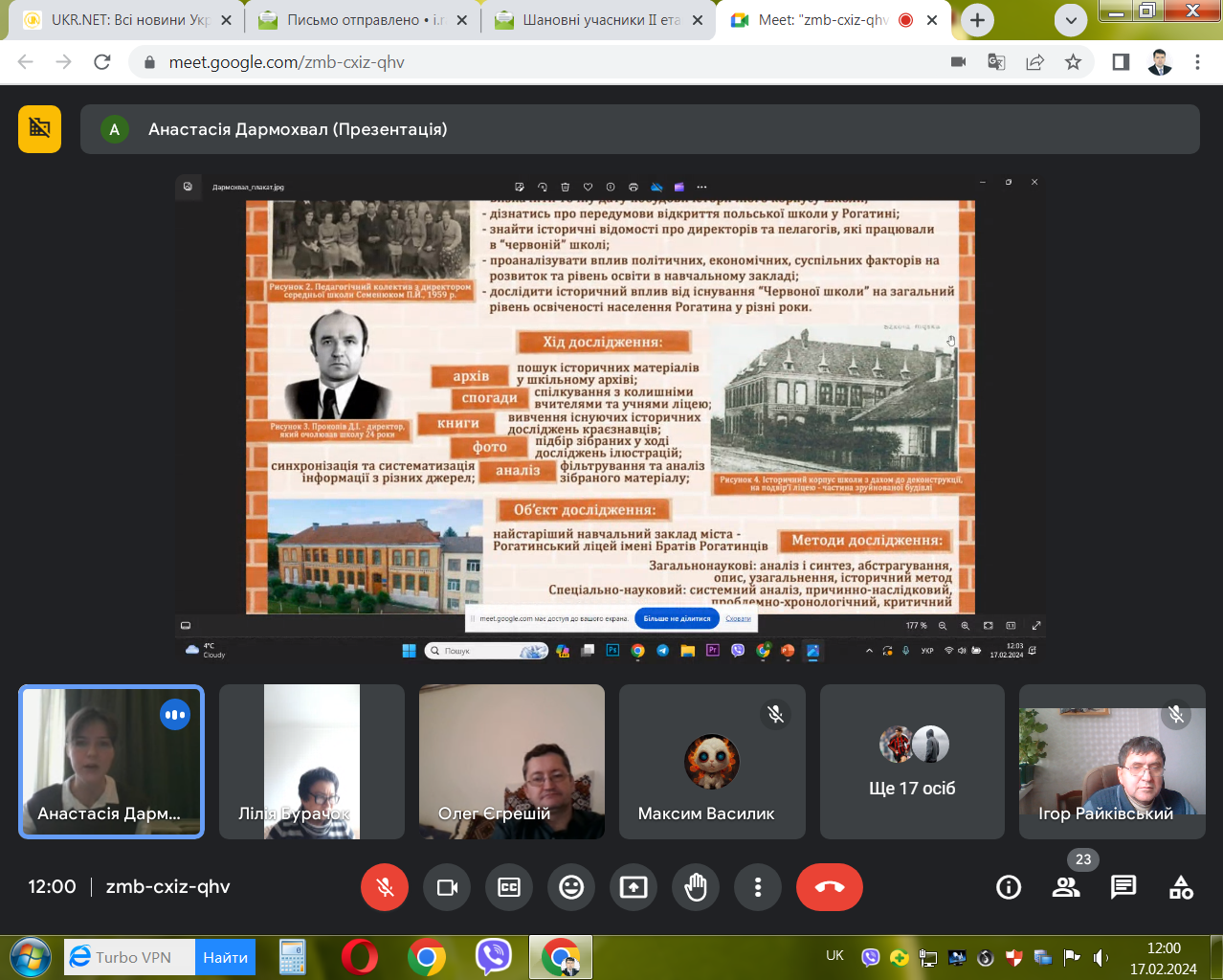Open the emoji reactions button
The width and height of the screenshot is (1223, 980).
click(x=571, y=887)
